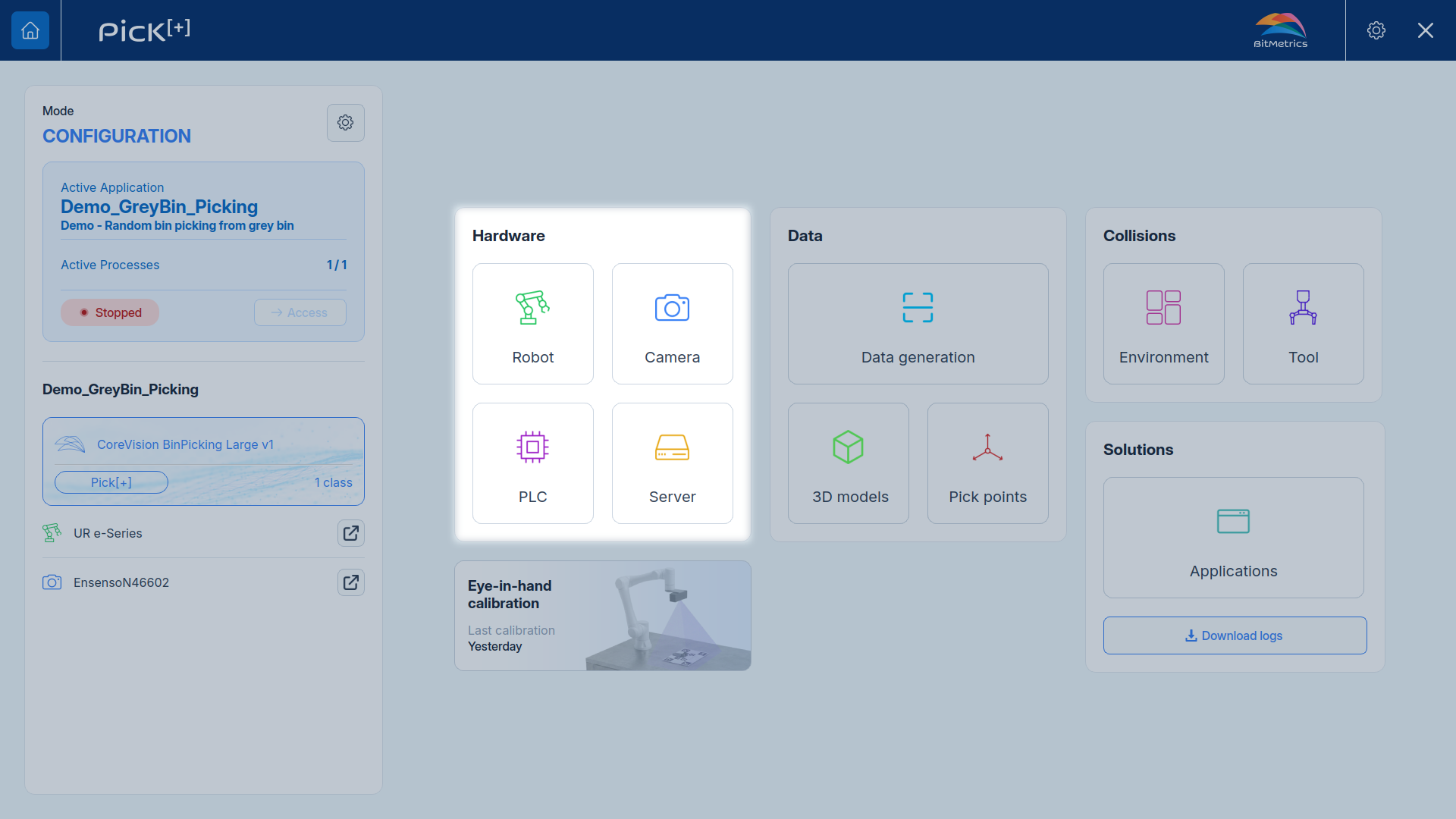The height and width of the screenshot is (819, 1456).
Task: Select CoreVision BinPicking Large v1 card
Action: 203,461
